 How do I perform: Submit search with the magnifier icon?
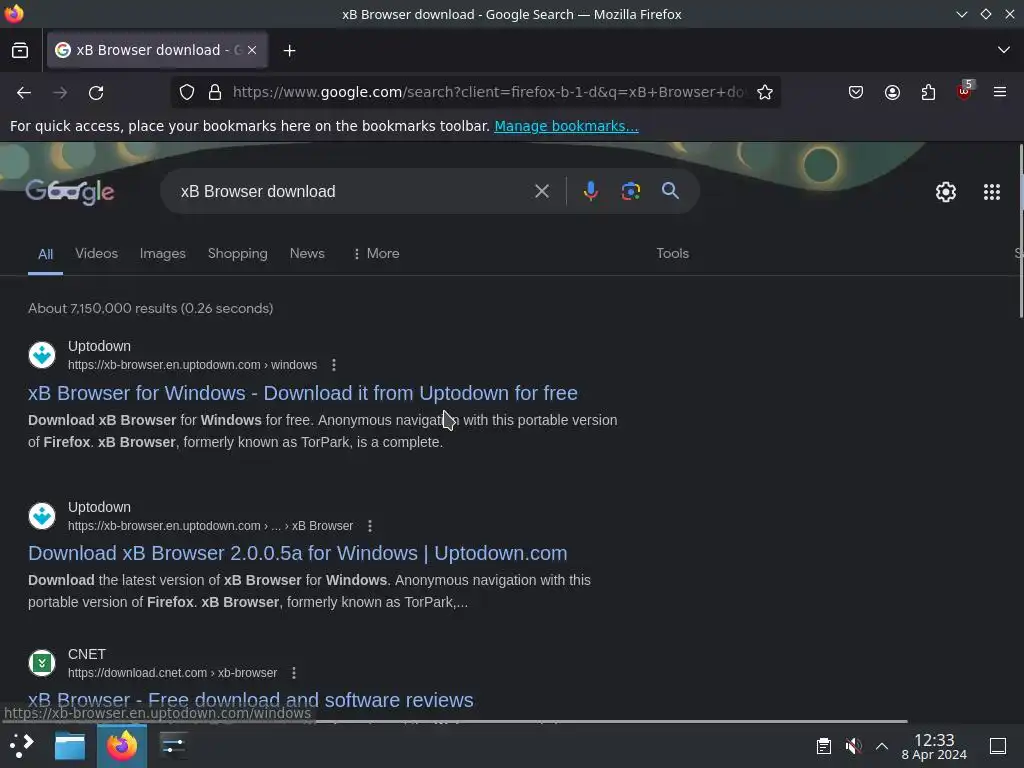[x=670, y=191]
